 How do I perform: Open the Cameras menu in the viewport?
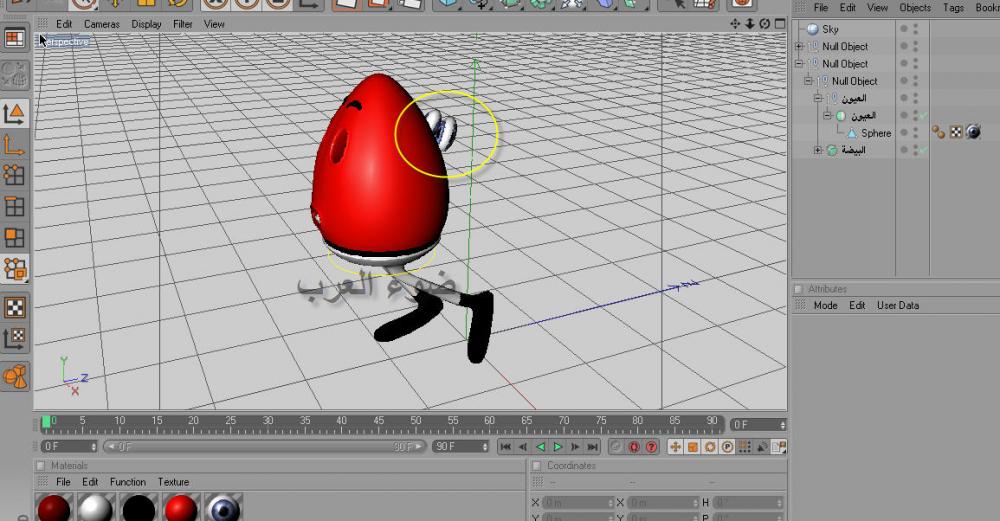(101, 23)
